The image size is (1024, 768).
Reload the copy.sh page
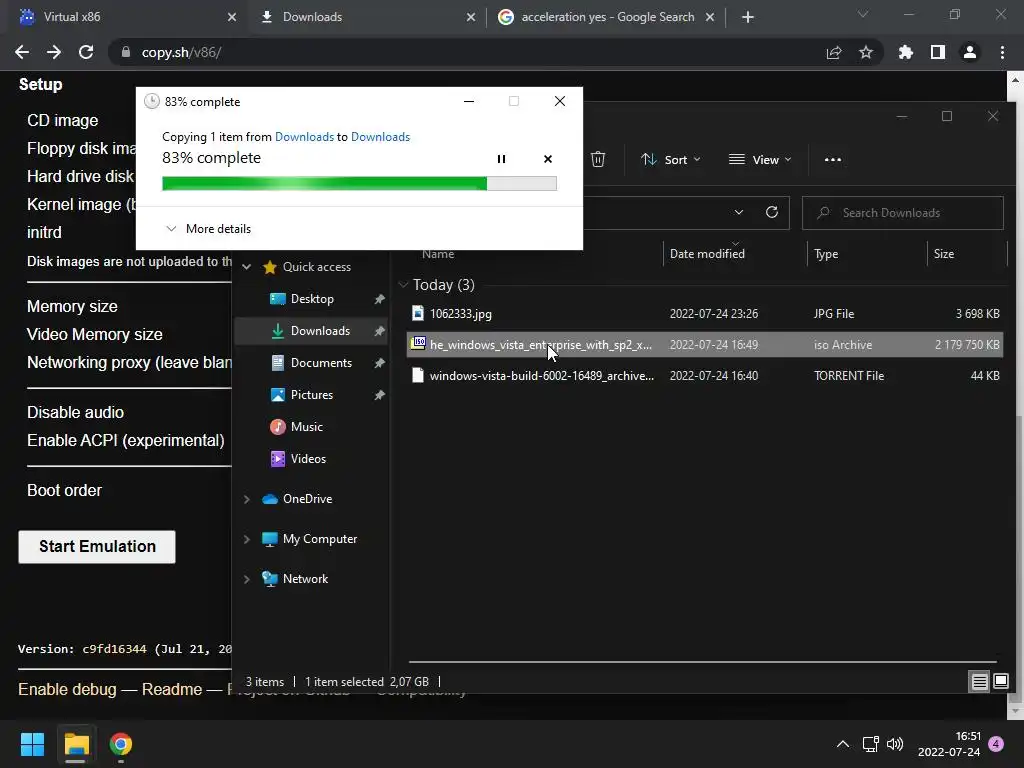tap(86, 52)
